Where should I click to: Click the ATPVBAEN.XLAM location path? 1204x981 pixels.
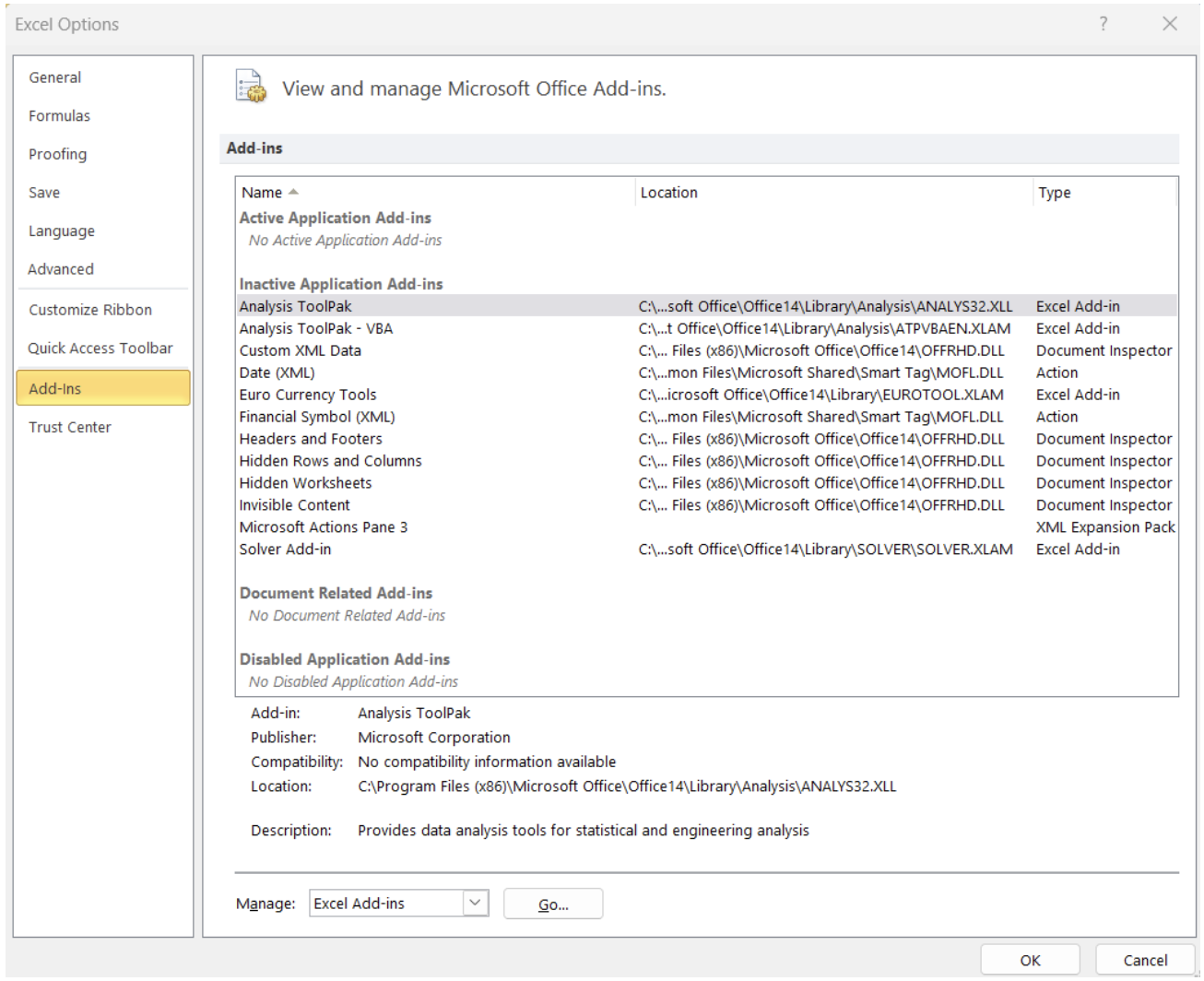click(x=824, y=328)
